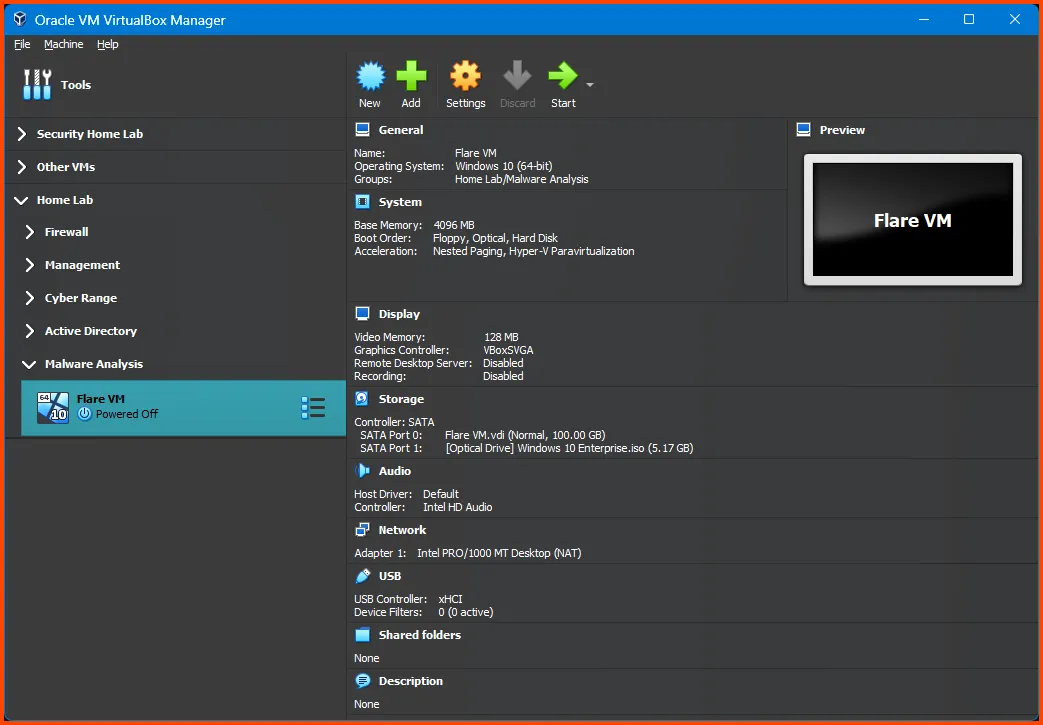This screenshot has width=1043, height=725.
Task: Open the Machine menu
Action: [64, 44]
